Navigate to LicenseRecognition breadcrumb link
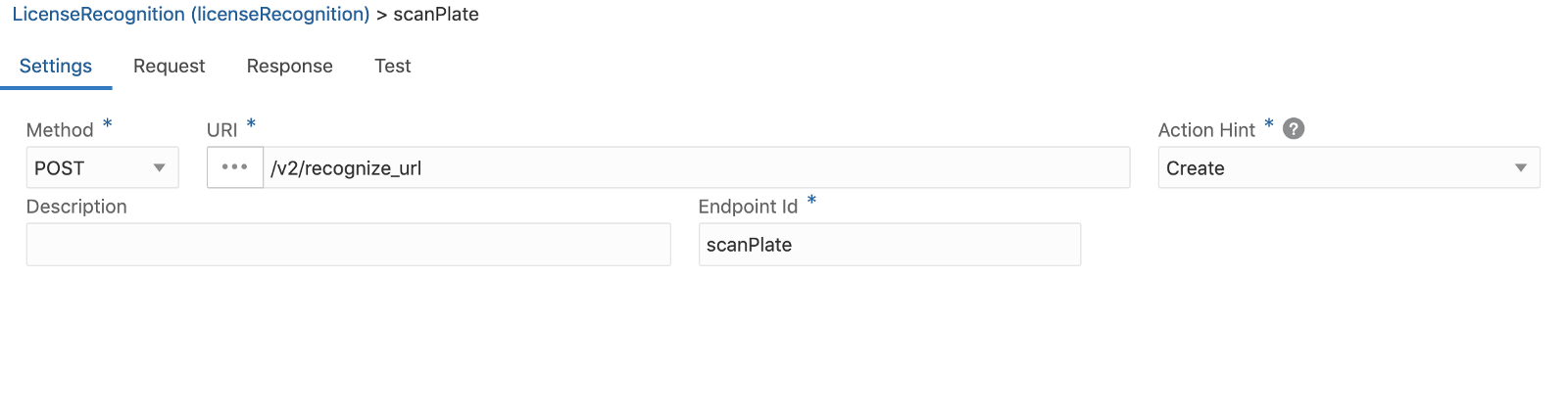Image resolution: width=1568 pixels, height=419 pixels. (x=190, y=15)
